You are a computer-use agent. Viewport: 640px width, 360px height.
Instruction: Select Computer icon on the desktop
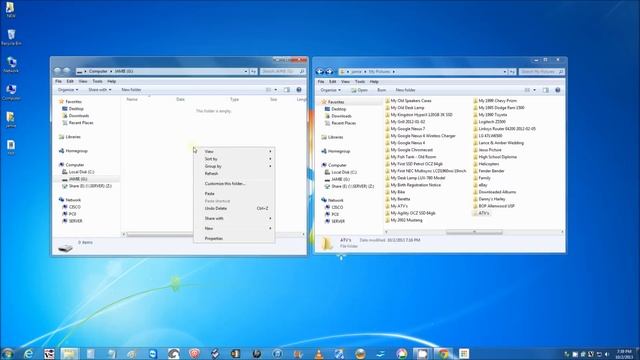point(11,92)
